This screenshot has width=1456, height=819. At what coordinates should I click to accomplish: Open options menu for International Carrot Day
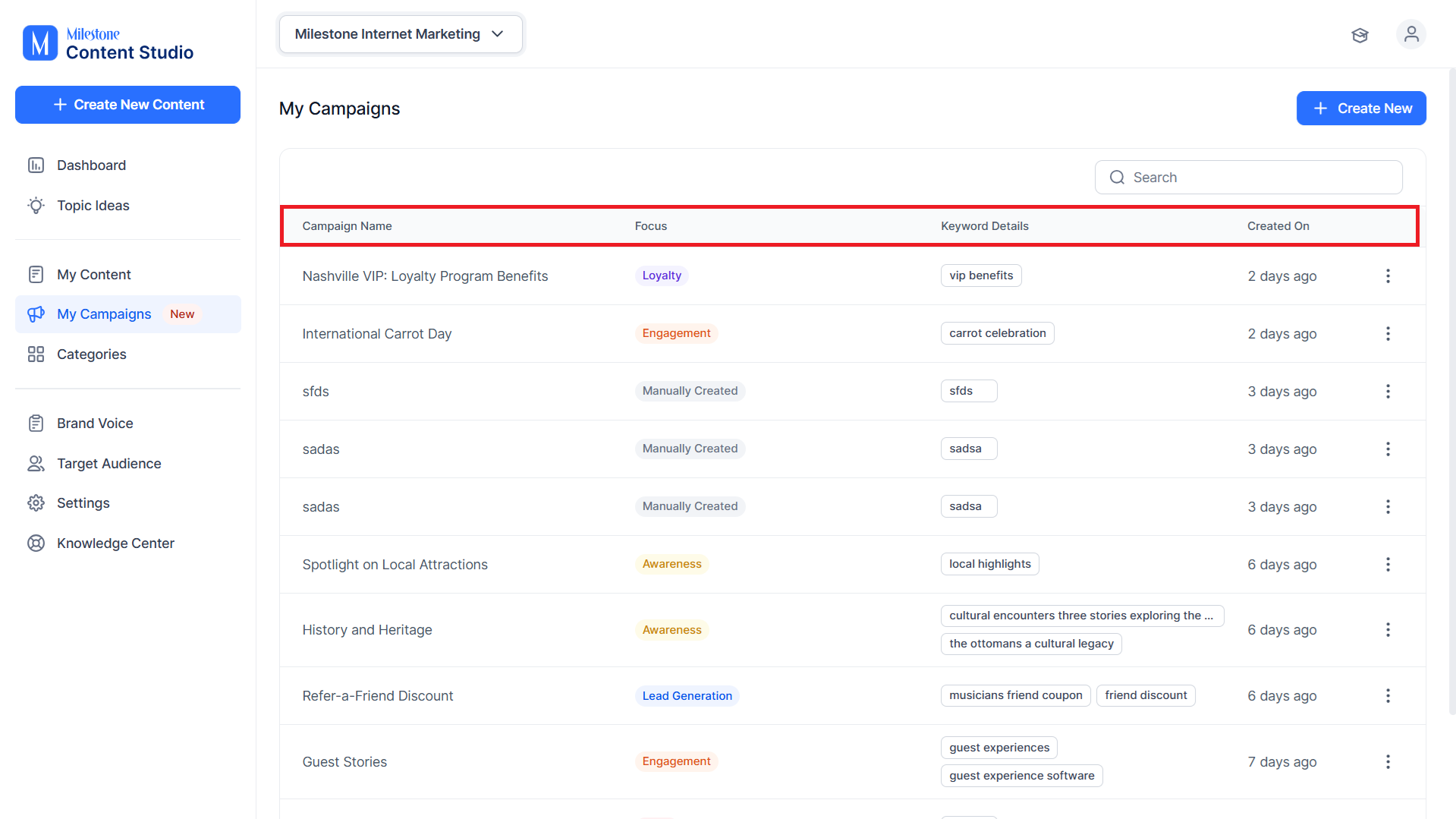tap(1388, 334)
